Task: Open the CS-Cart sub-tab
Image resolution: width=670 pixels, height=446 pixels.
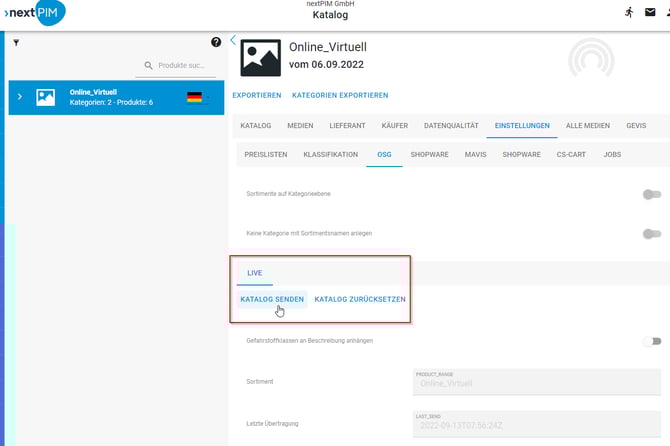Action: click(573, 155)
